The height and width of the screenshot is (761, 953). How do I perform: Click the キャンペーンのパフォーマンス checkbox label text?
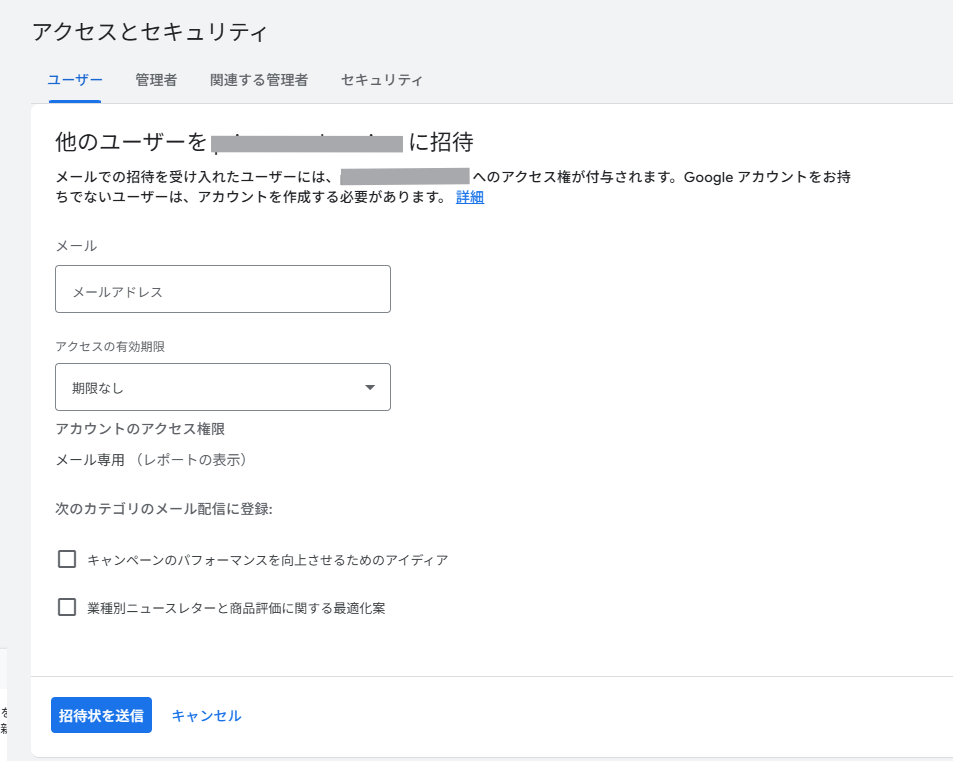pos(267,560)
